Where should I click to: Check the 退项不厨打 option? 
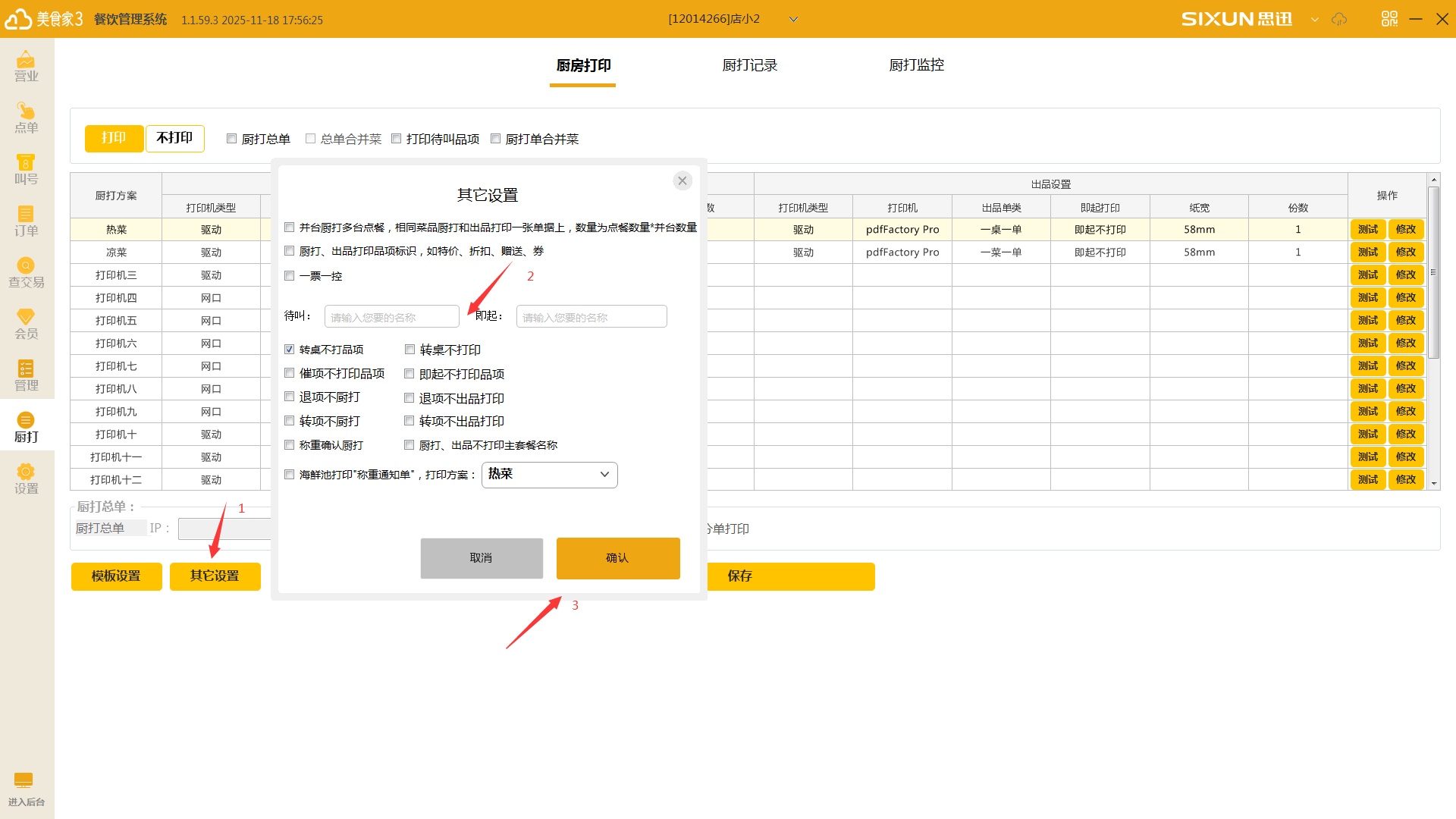click(x=290, y=397)
